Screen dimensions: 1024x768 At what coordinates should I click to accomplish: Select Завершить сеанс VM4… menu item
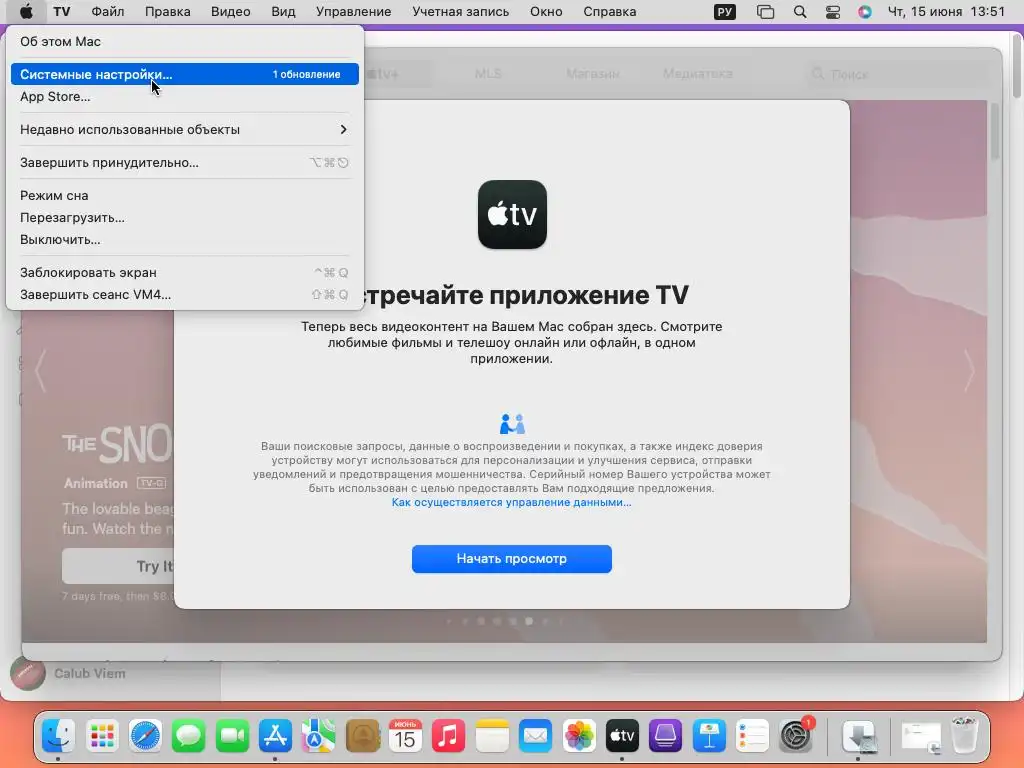click(185, 295)
